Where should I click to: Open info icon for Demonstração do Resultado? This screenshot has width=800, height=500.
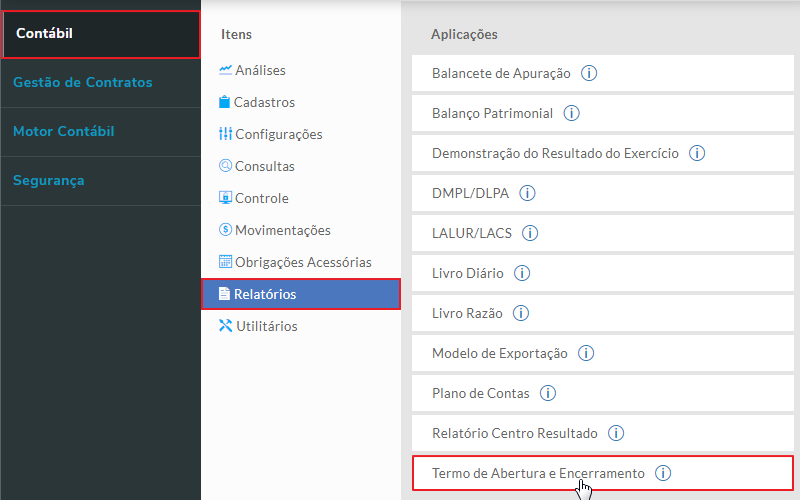(x=698, y=153)
